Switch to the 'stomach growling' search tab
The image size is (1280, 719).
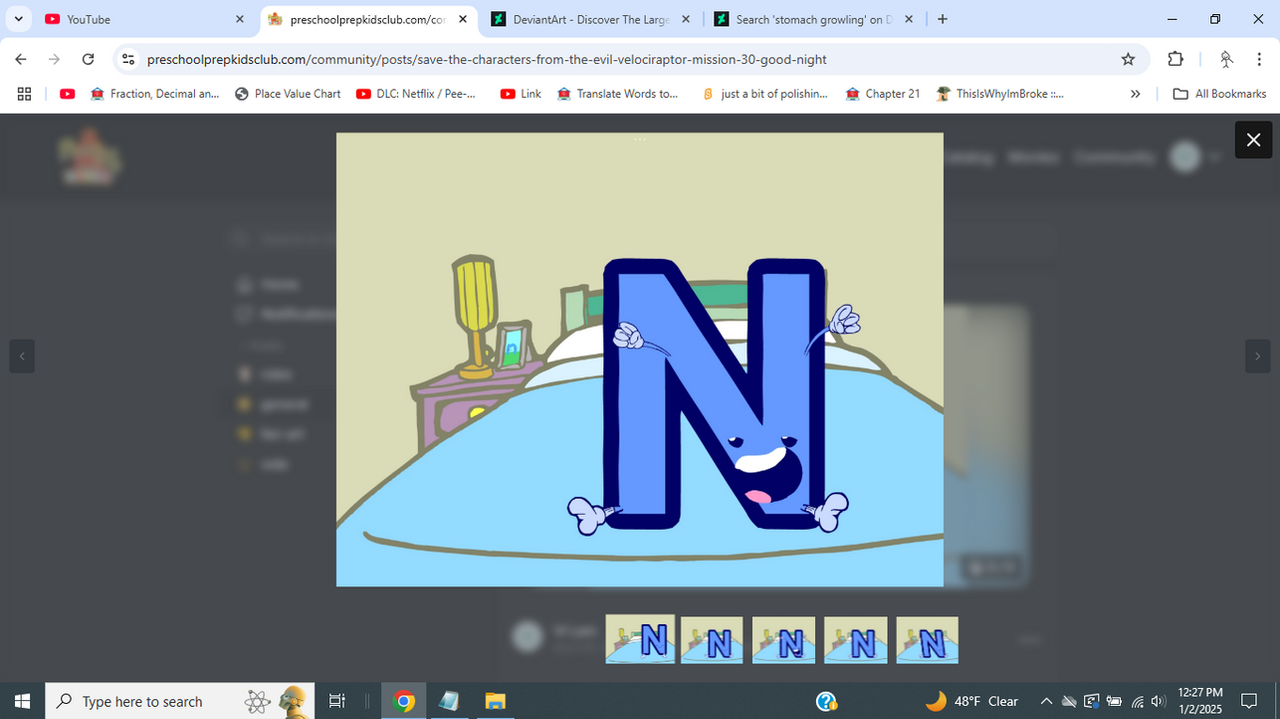tap(812, 19)
